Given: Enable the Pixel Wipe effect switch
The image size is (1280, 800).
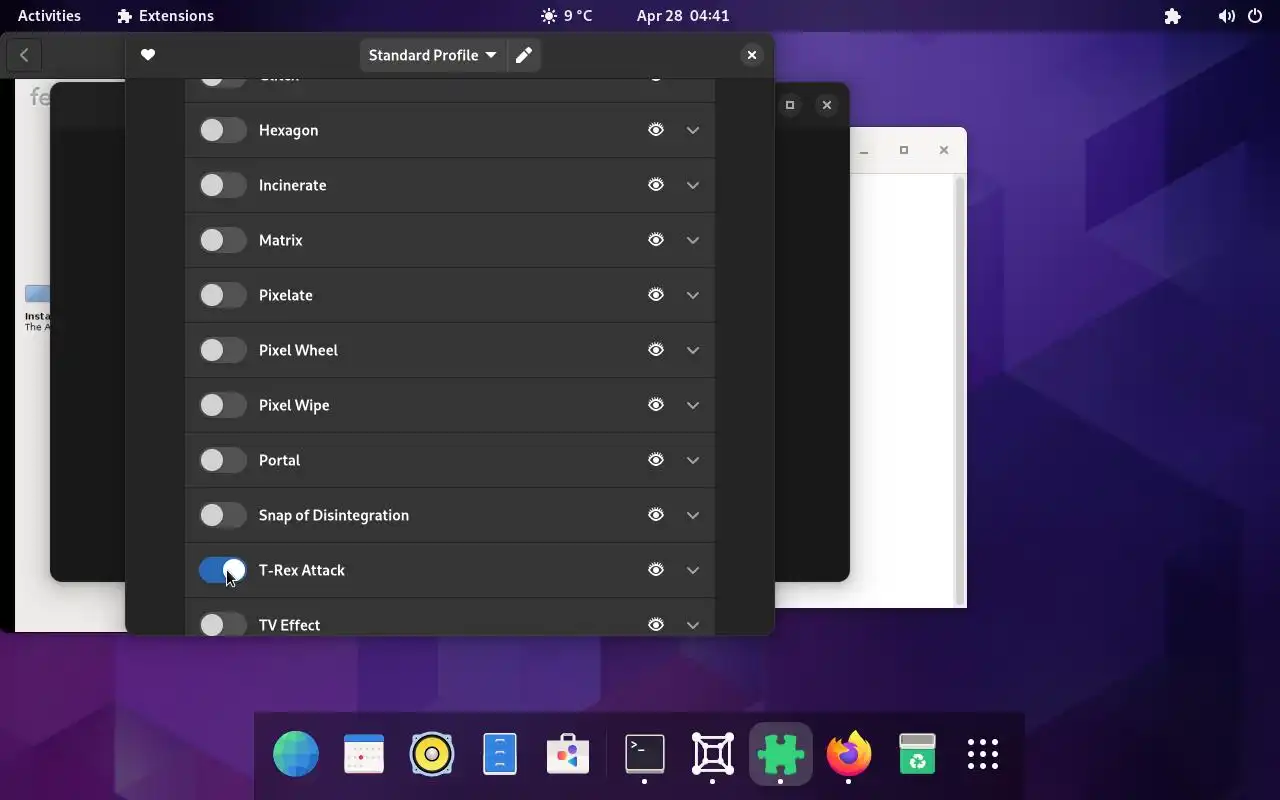Looking at the screenshot, I should tap(222, 405).
